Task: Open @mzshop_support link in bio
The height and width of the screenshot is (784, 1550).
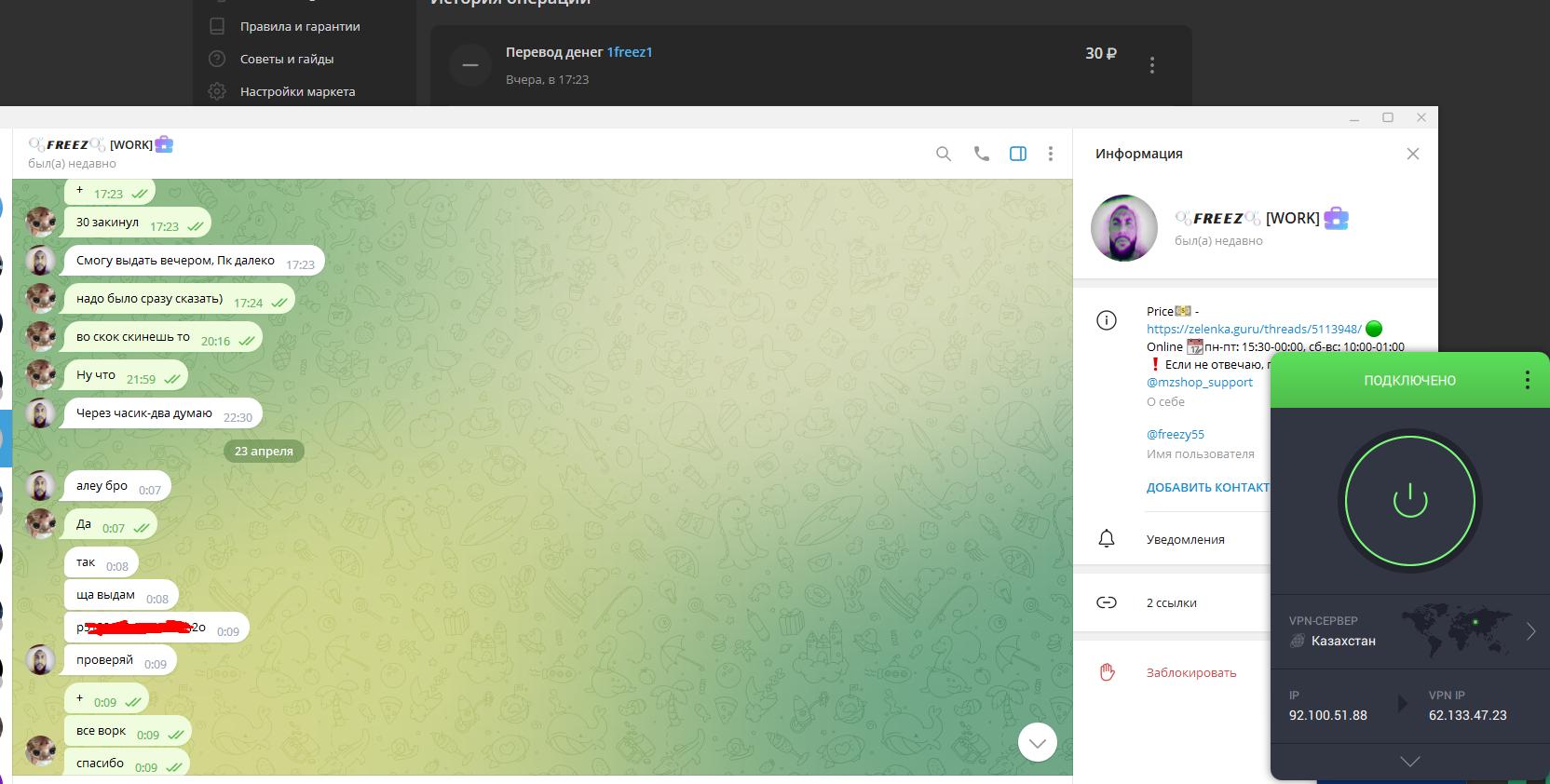Action: coord(1200,382)
